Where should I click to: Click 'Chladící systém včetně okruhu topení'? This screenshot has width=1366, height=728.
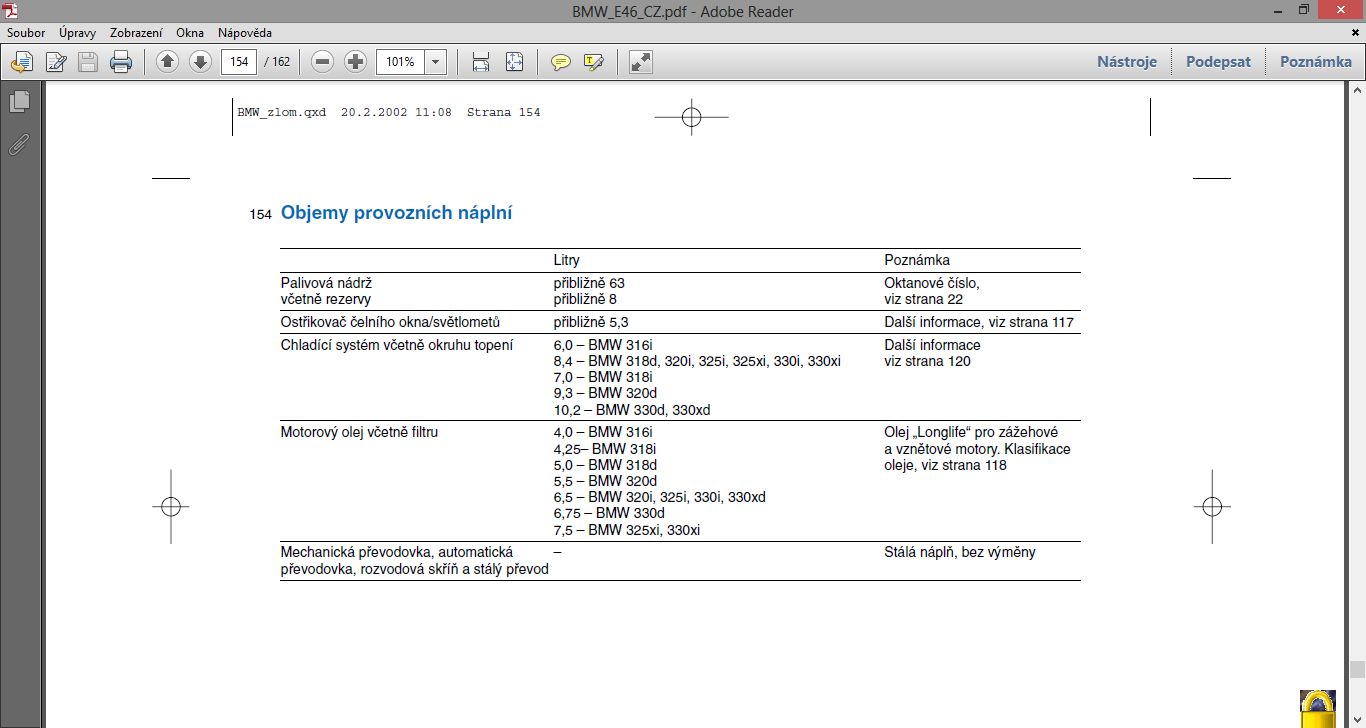click(x=397, y=345)
